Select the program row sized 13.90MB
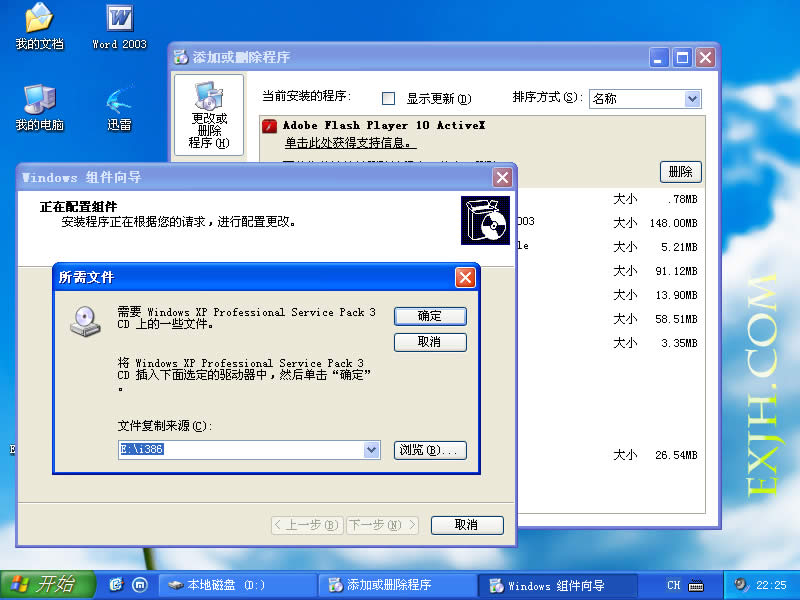This screenshot has width=800, height=600. point(610,295)
